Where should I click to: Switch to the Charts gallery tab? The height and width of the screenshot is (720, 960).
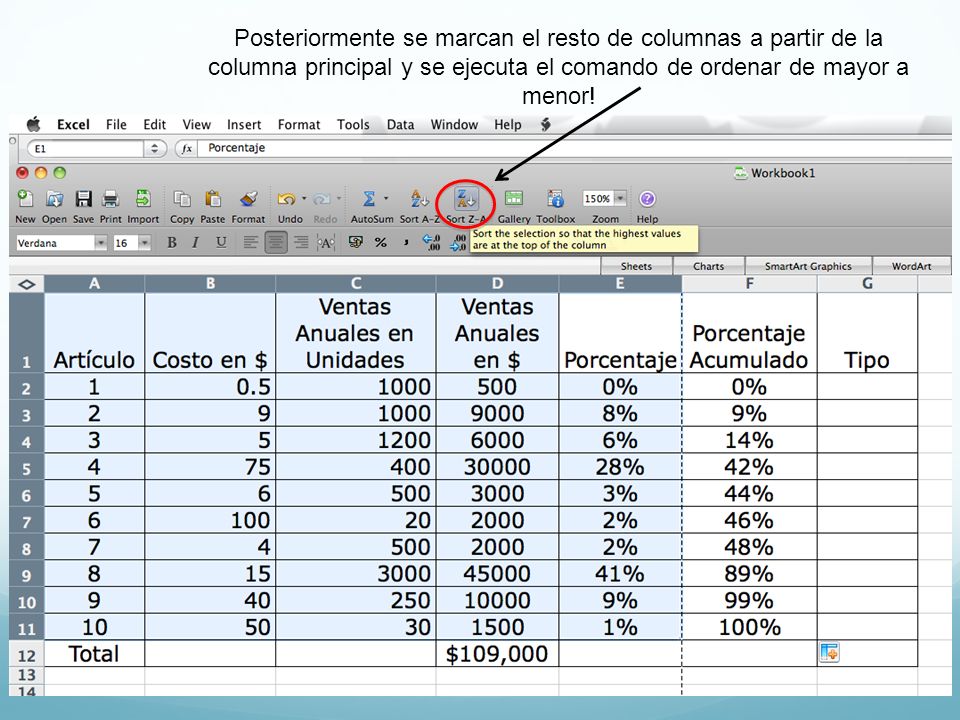(708, 266)
